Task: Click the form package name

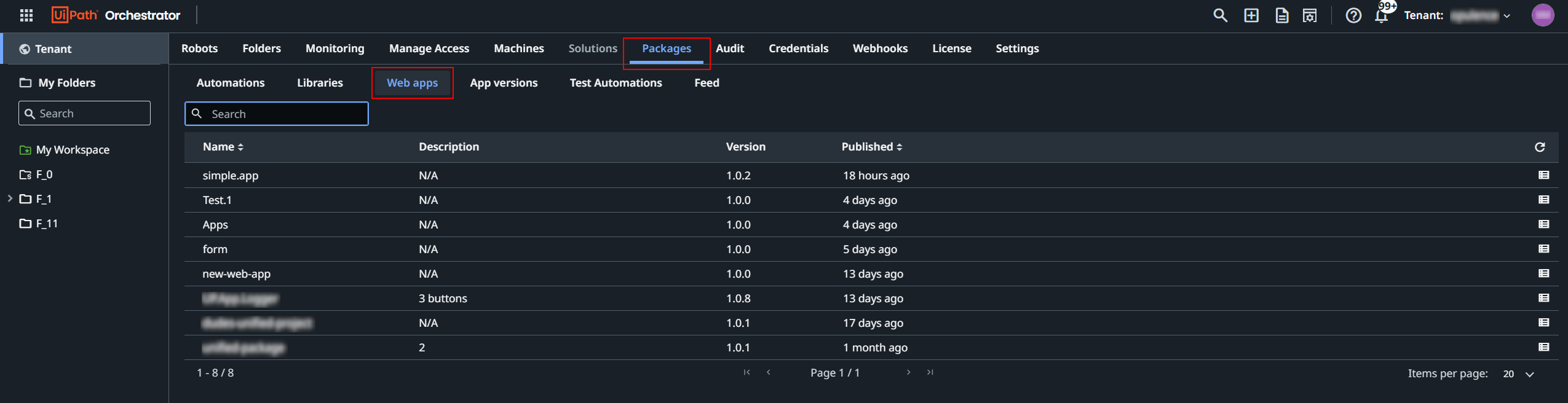Action: (x=215, y=249)
